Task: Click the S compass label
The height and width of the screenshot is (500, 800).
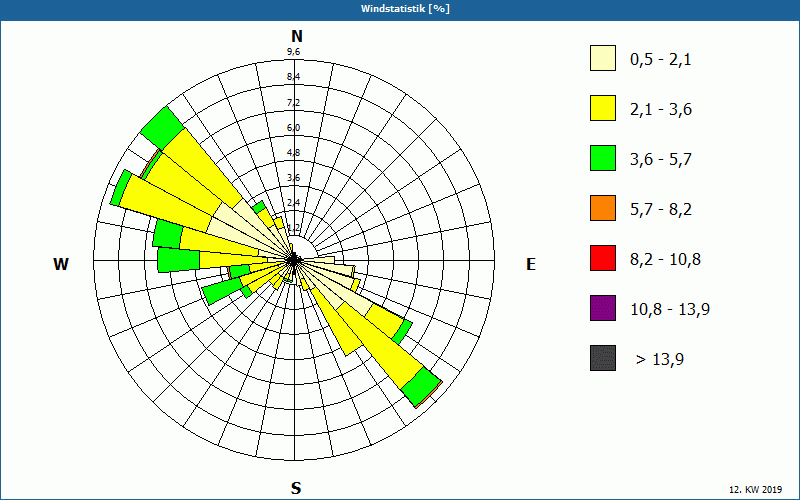Action: point(296,488)
